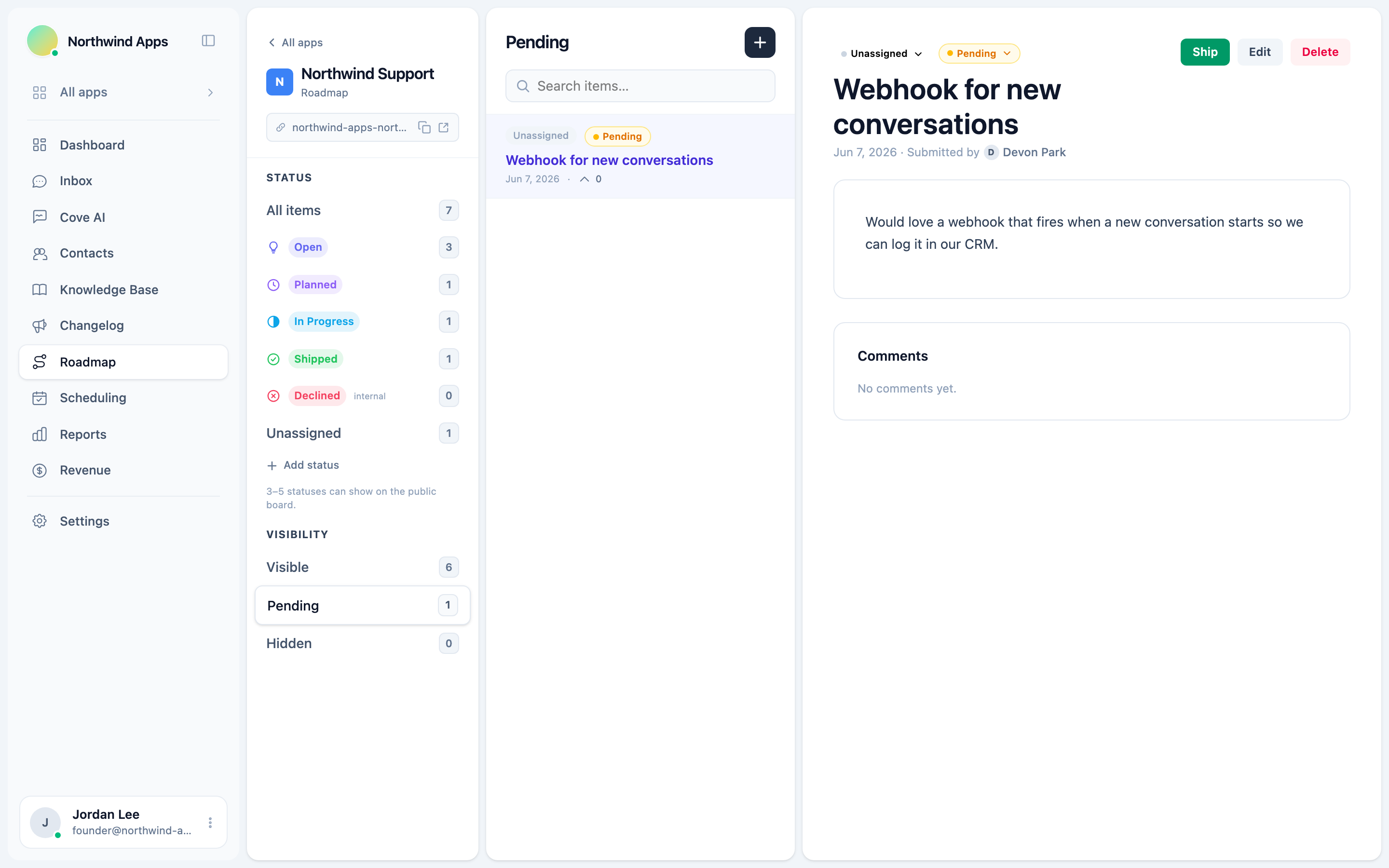
Task: Collapse the sidebar panel icon
Action: click(x=208, y=41)
